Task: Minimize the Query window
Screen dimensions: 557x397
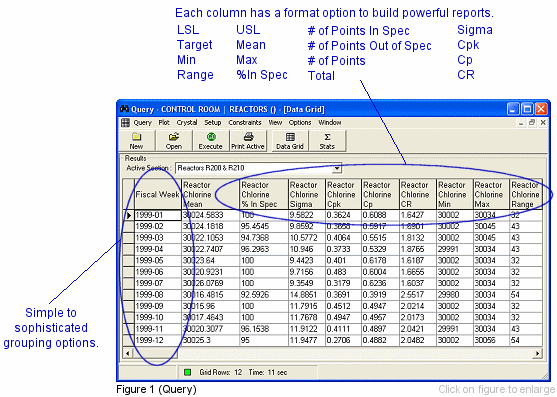Action: coord(513,109)
